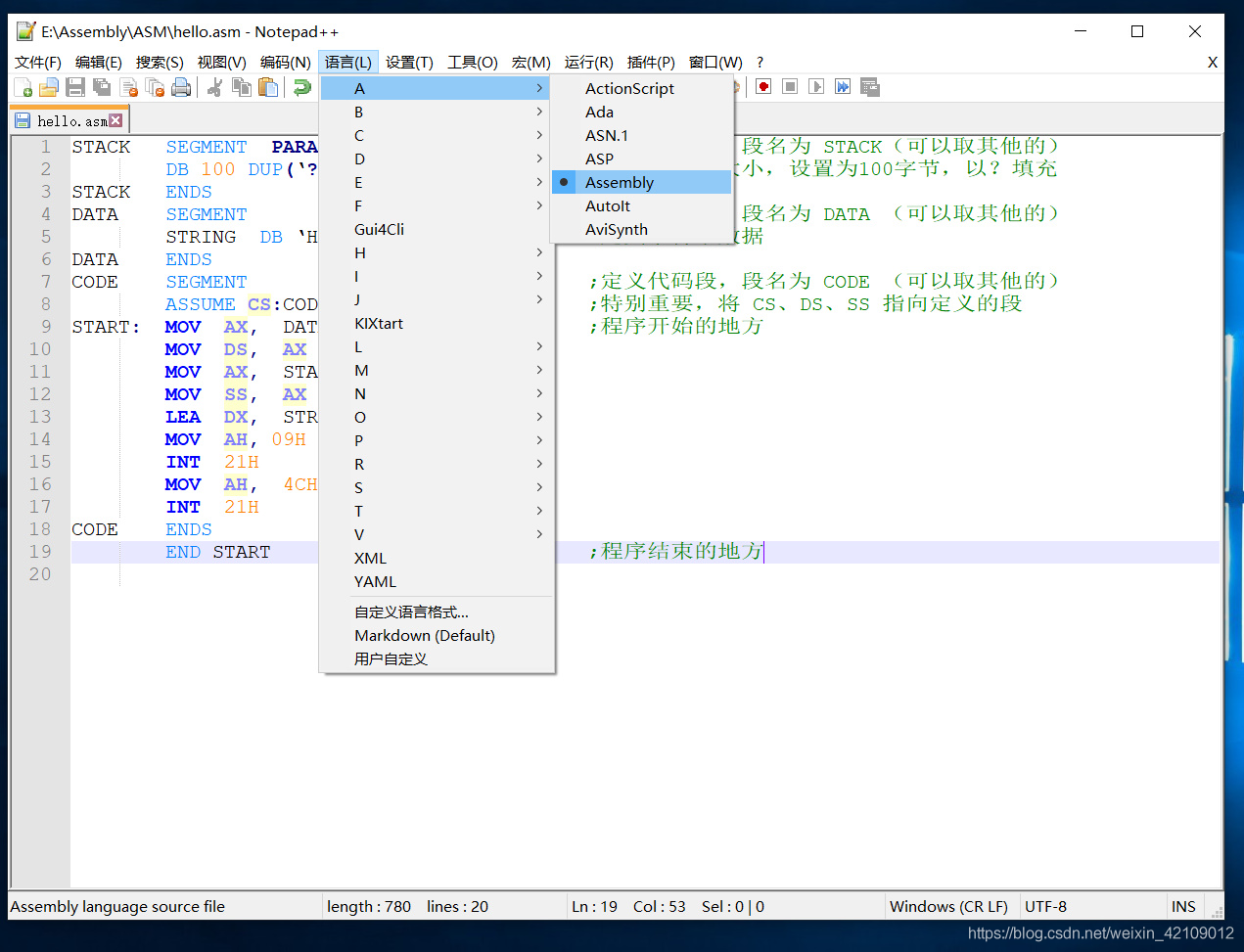Screen dimensions: 1244x952
Task: Choose Ada from the language submenu
Action: [x=641, y=112]
